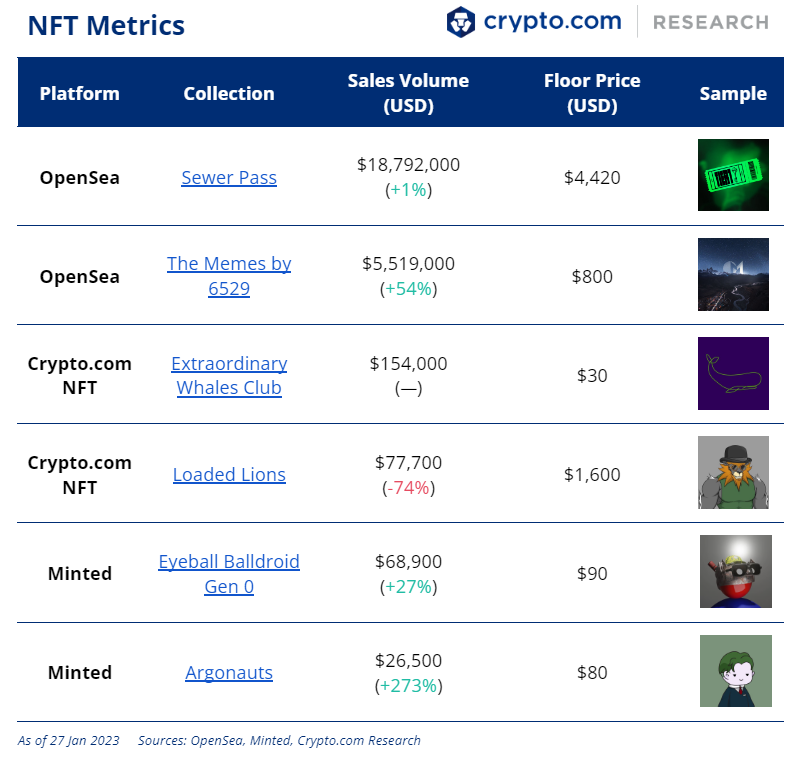803x759 pixels.
Task: Open the Loaded Lions collection link
Action: tap(229, 475)
